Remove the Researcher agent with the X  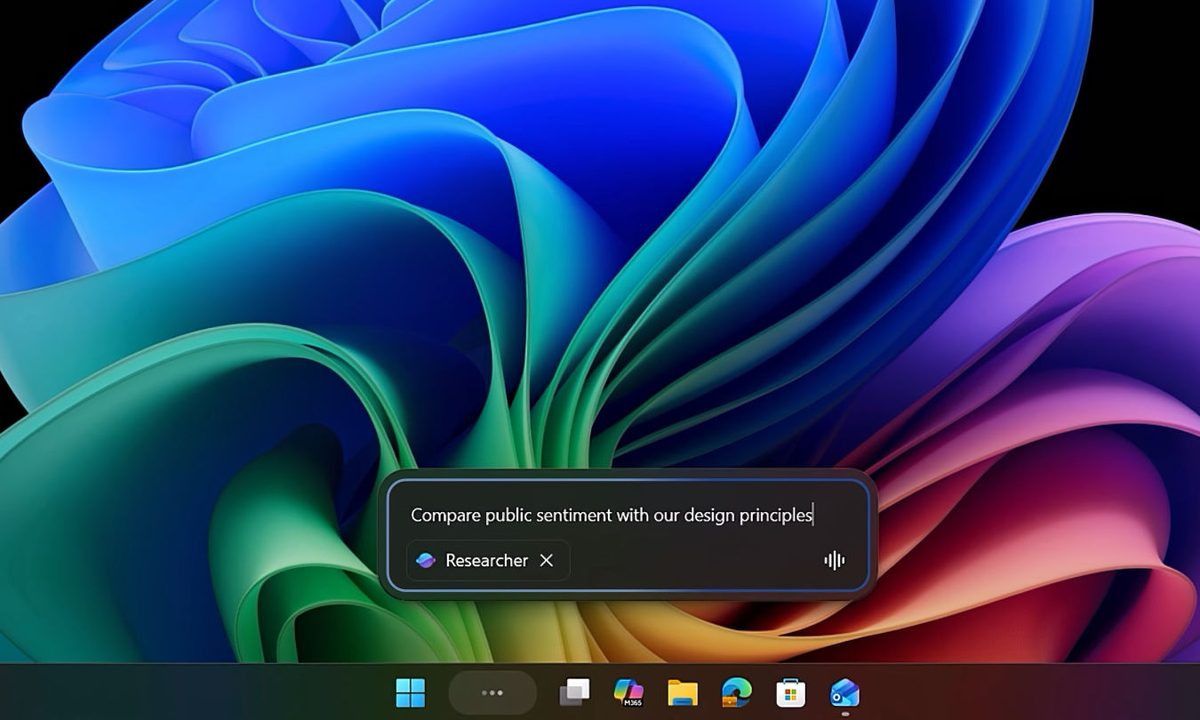click(546, 561)
